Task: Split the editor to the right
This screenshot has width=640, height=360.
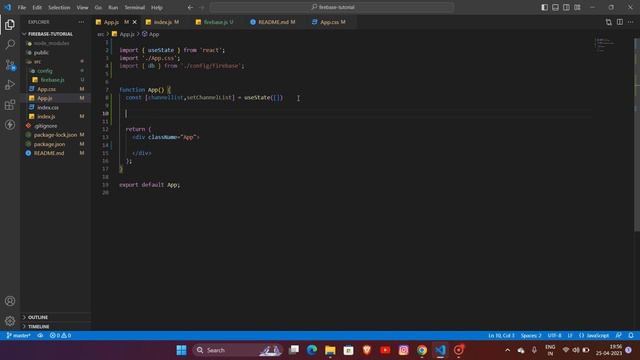Action: 620,22
